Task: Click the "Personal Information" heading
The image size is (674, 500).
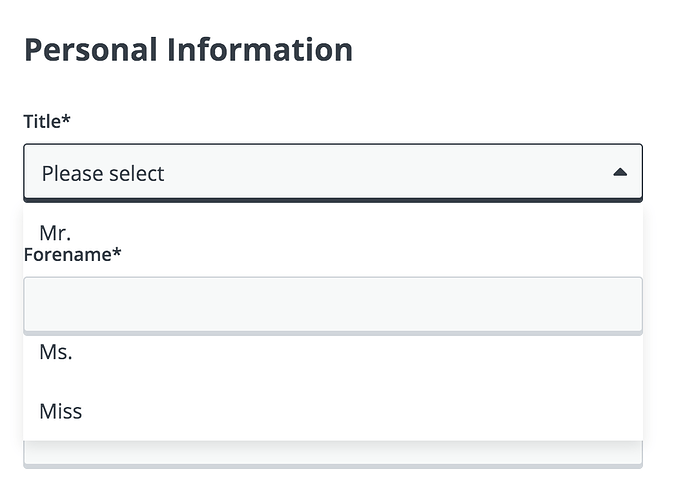Action: tap(188, 49)
